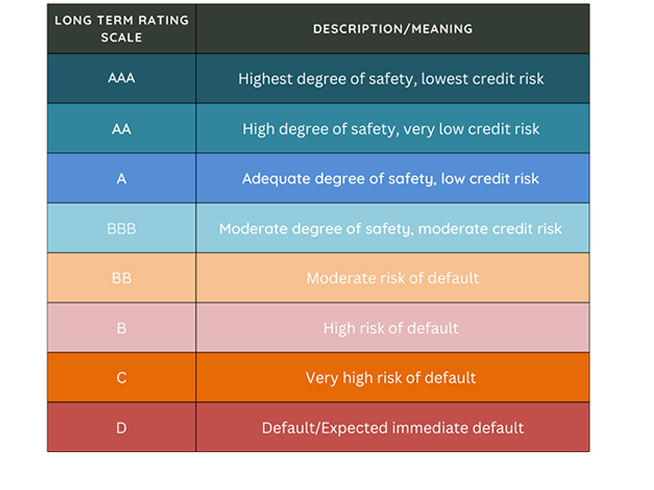Viewport: 654px width, 490px height.
Task: Click 'Adequate degree of safety, low credit risk'
Action: 391,179
